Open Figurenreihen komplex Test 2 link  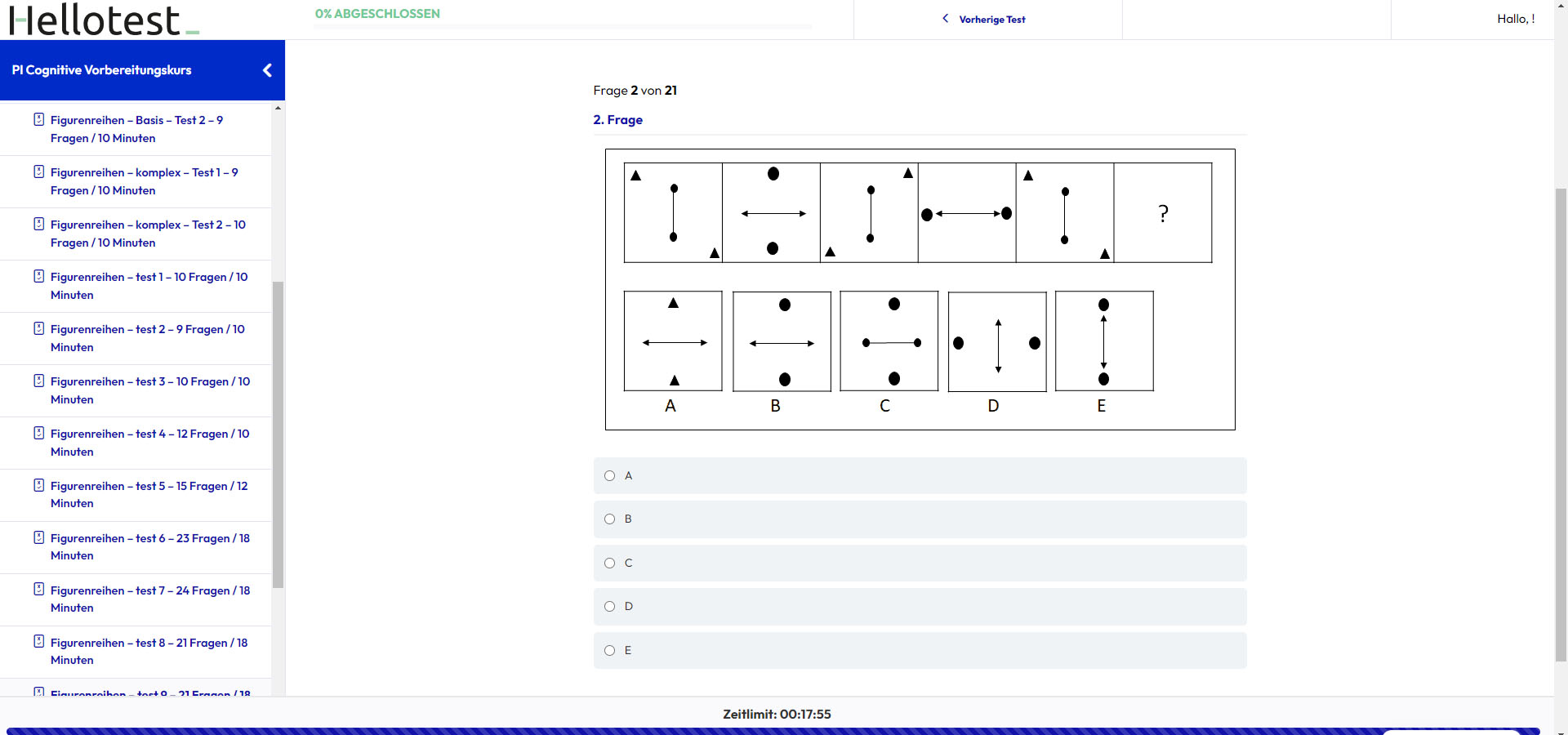(148, 234)
